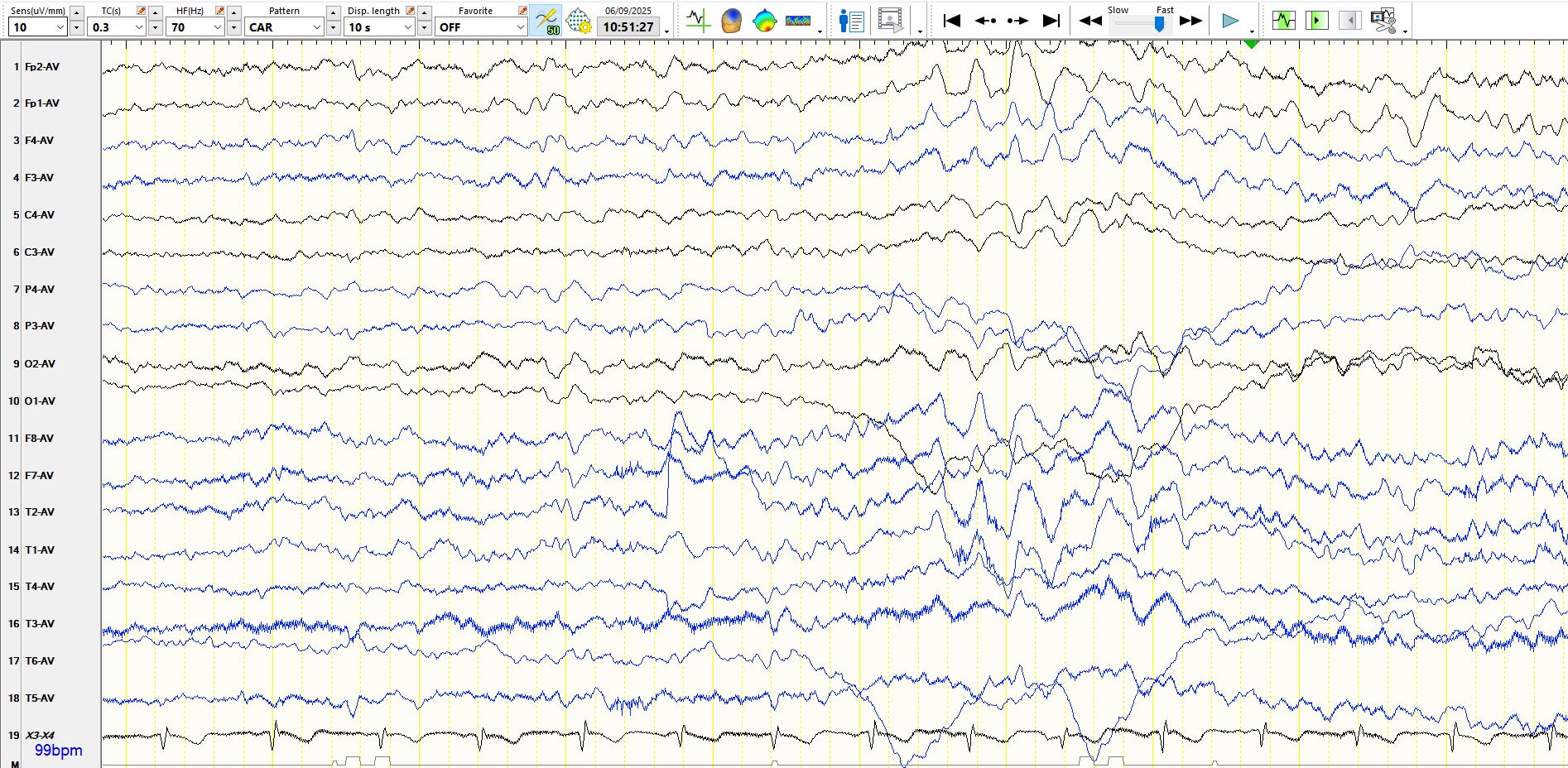Edit Disp. length preset with pencil icon

click(x=410, y=11)
